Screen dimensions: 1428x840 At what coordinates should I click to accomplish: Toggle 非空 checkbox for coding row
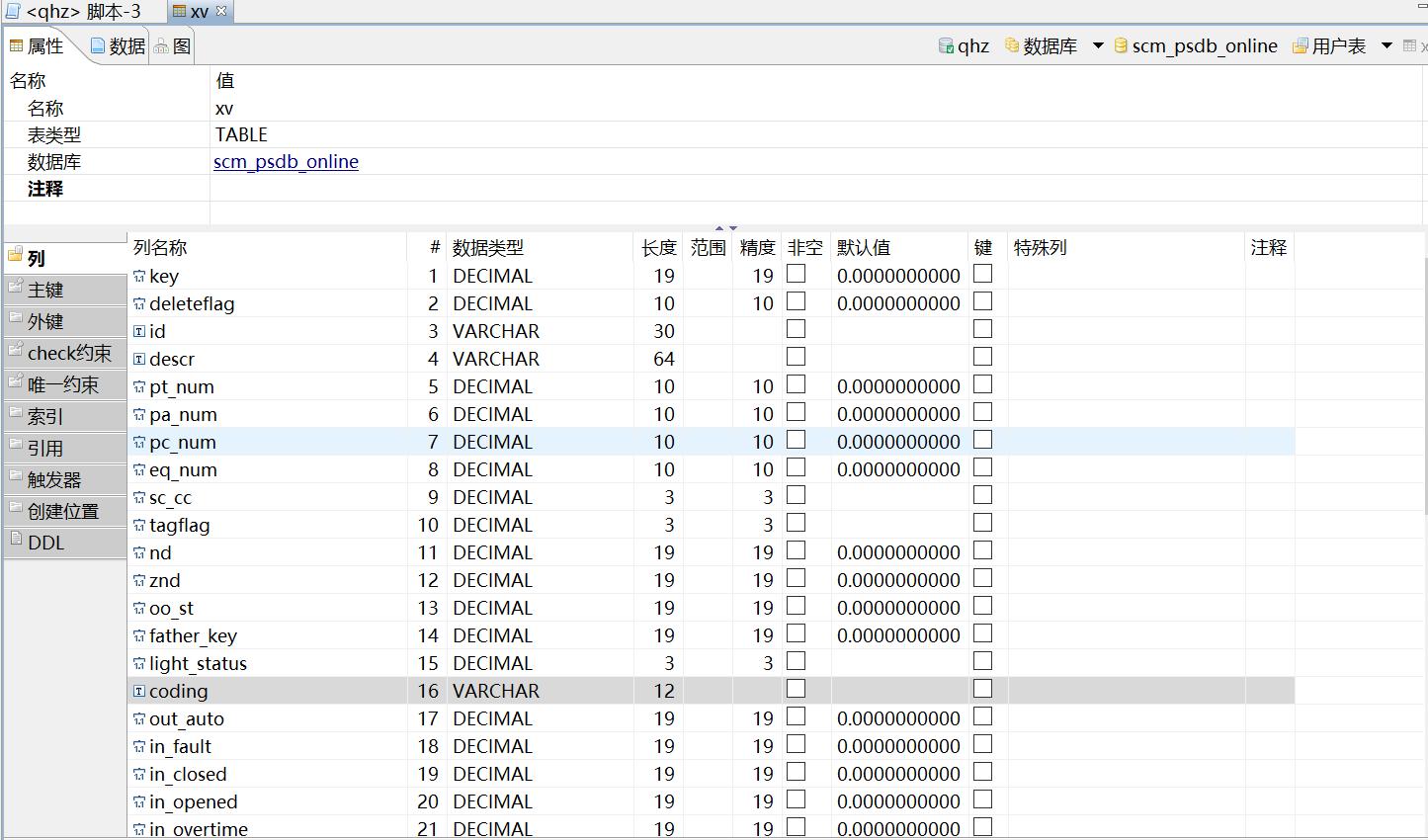(x=796, y=689)
